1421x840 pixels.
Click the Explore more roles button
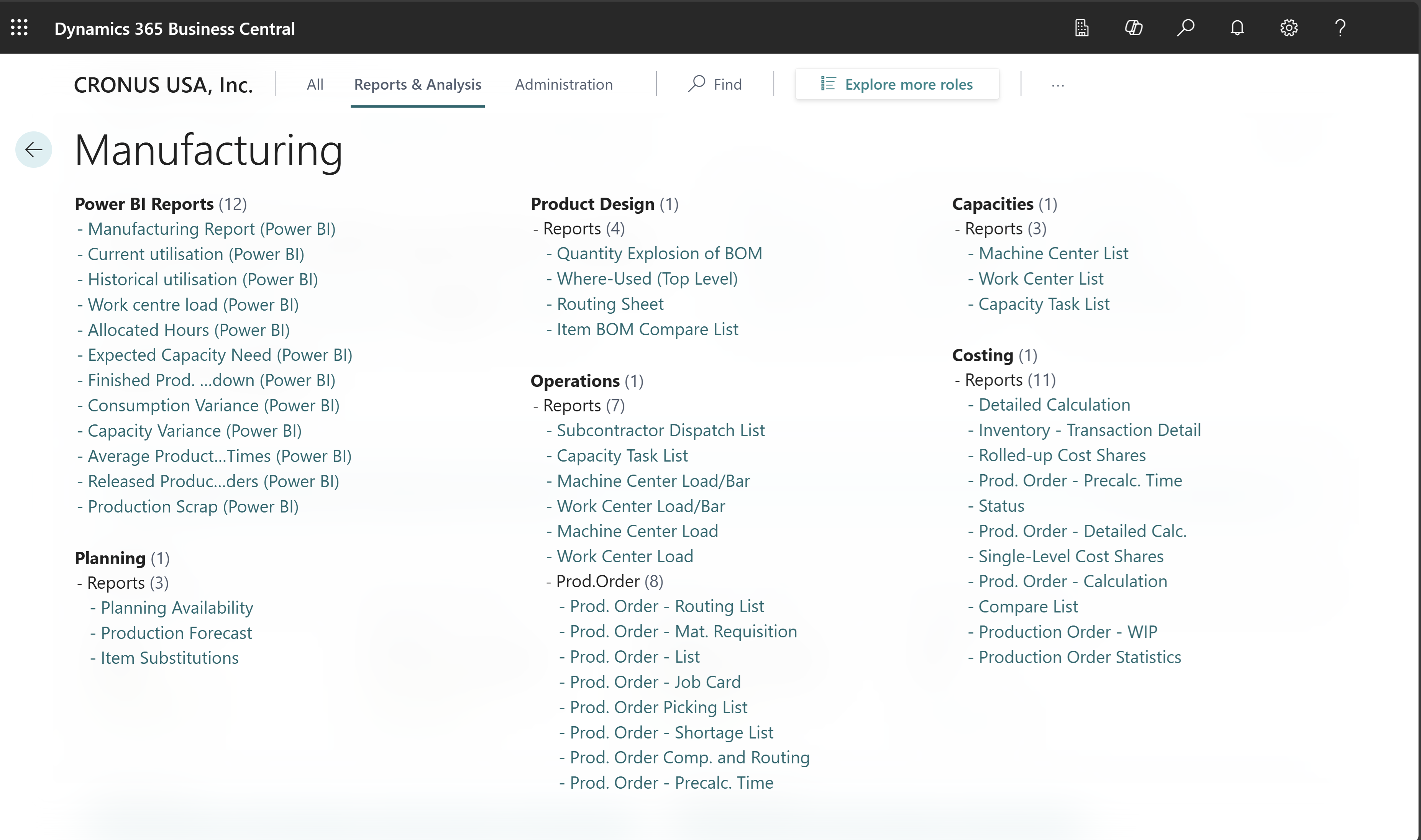pyautogui.click(x=897, y=84)
